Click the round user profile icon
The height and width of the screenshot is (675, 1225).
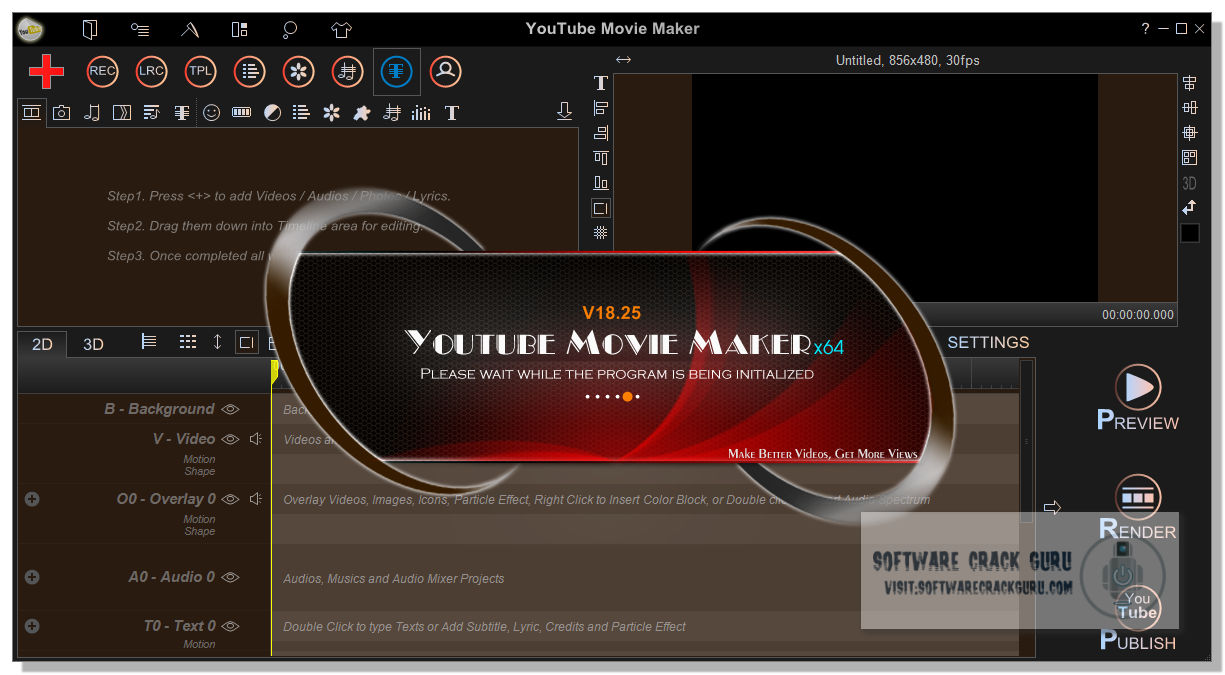pyautogui.click(x=445, y=71)
